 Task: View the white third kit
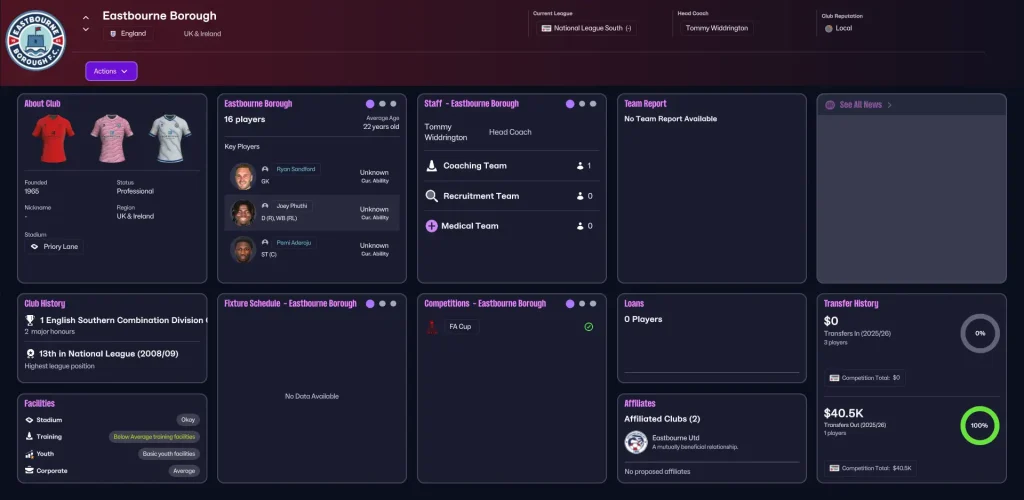170,138
